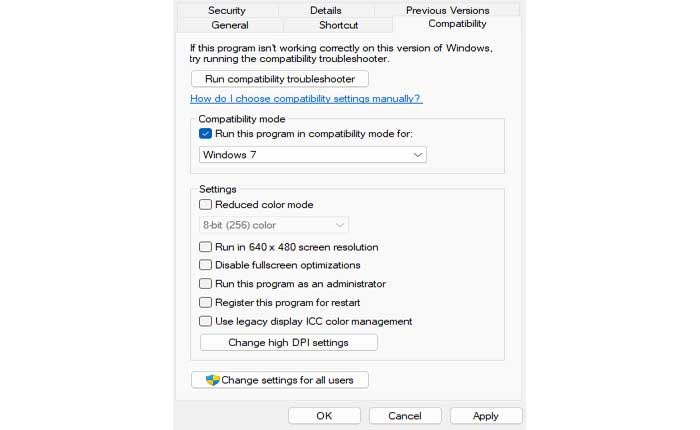Click Run compatibility troubleshooter button

point(279,79)
